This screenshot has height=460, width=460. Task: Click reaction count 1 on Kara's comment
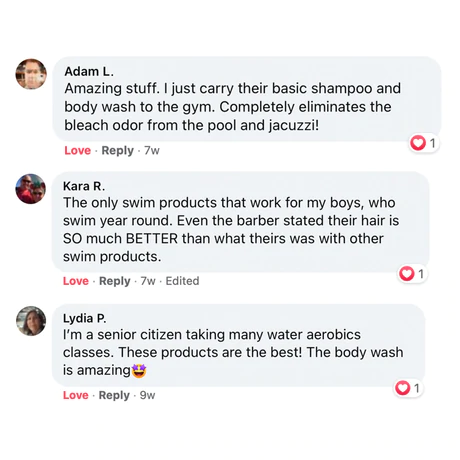pyautogui.click(x=421, y=274)
